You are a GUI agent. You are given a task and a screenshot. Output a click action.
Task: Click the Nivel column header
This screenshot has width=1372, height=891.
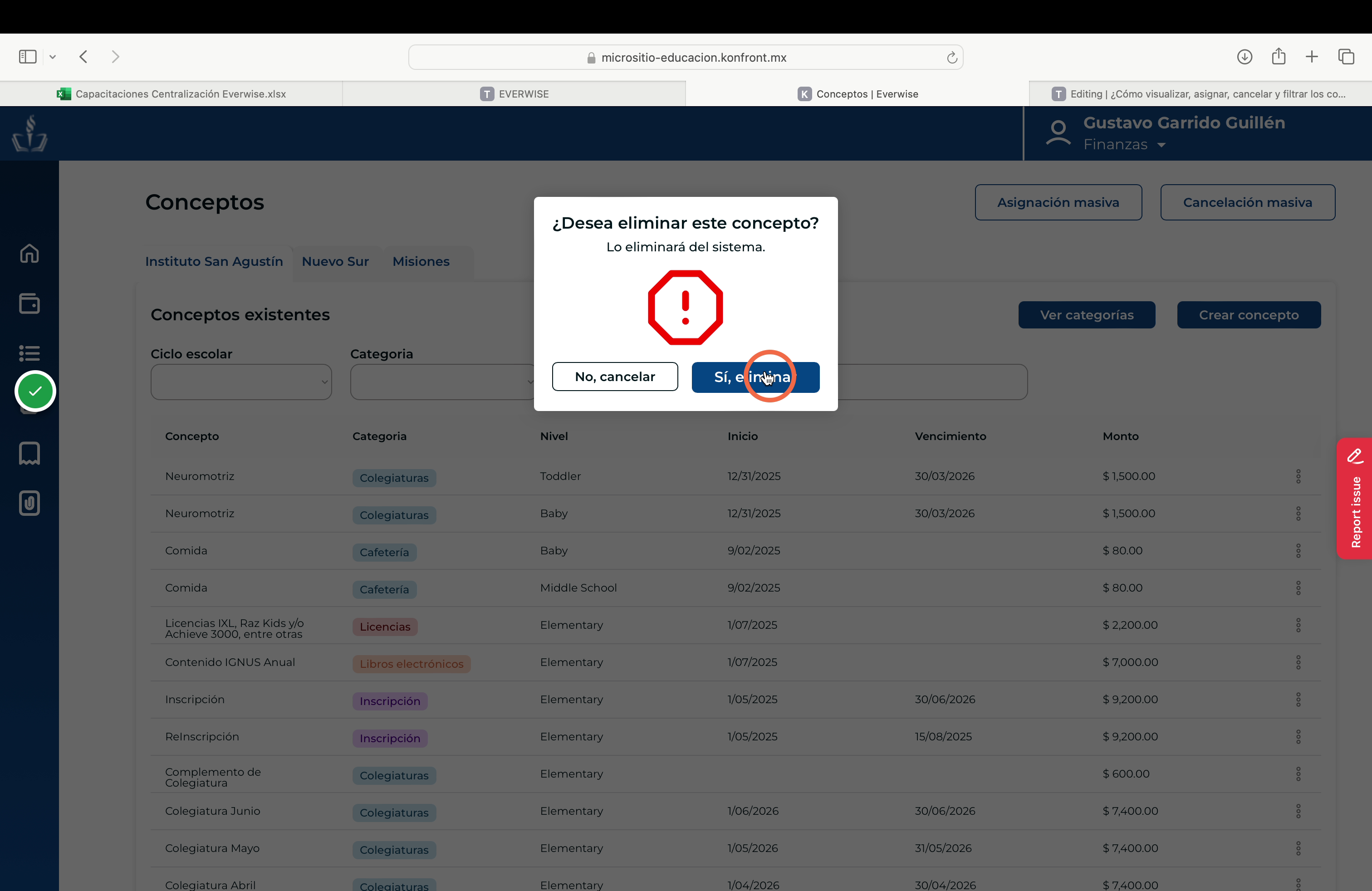tap(554, 436)
